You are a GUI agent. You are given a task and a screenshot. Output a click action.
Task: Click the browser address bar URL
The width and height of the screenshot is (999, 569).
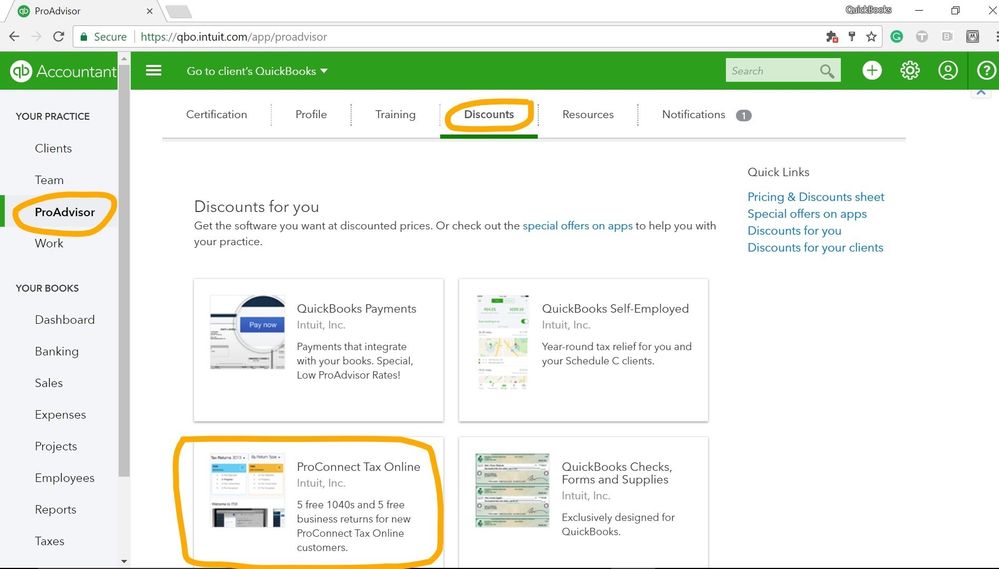[233, 37]
